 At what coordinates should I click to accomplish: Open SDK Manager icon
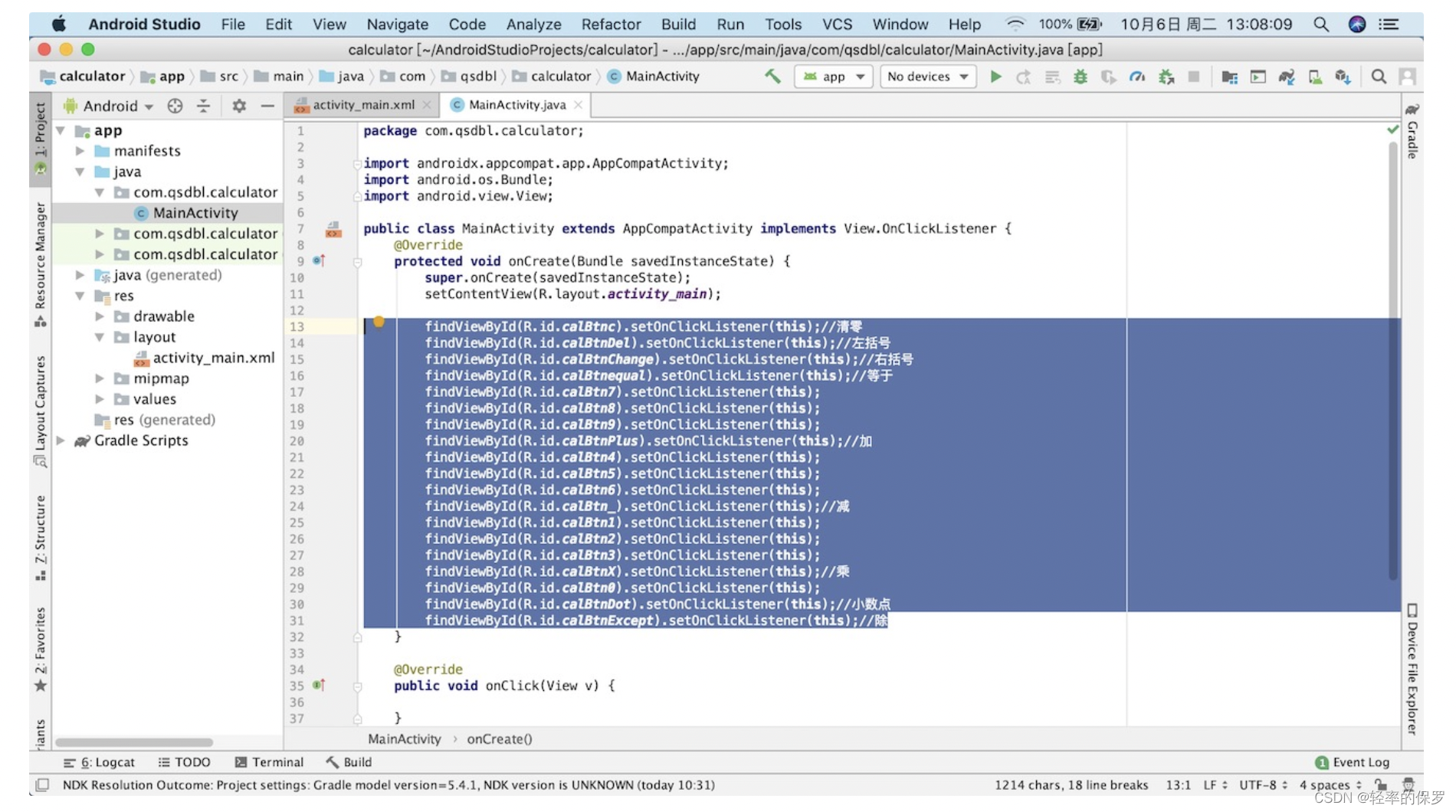1343,77
